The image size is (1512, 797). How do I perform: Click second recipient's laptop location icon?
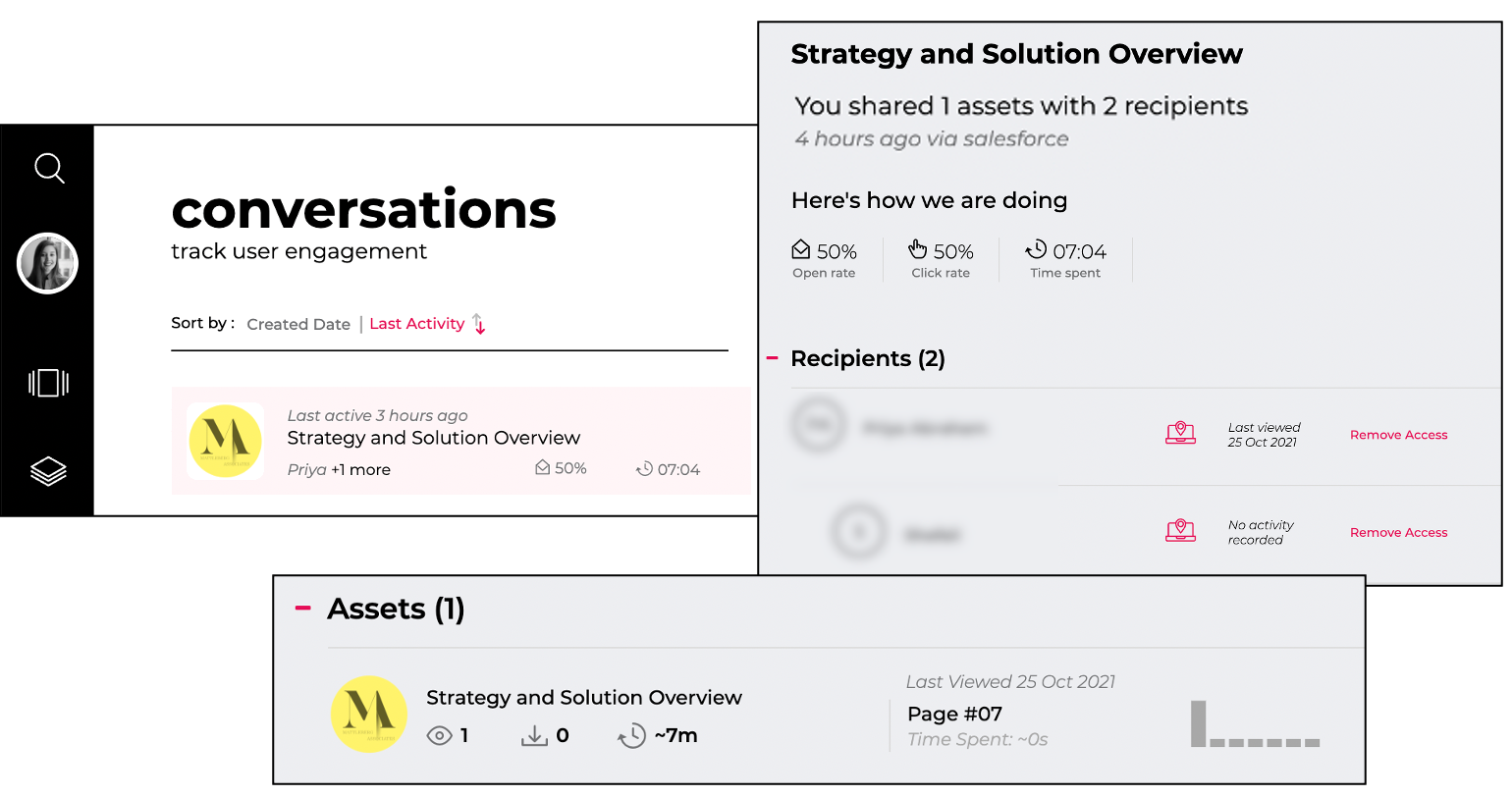click(x=1180, y=531)
